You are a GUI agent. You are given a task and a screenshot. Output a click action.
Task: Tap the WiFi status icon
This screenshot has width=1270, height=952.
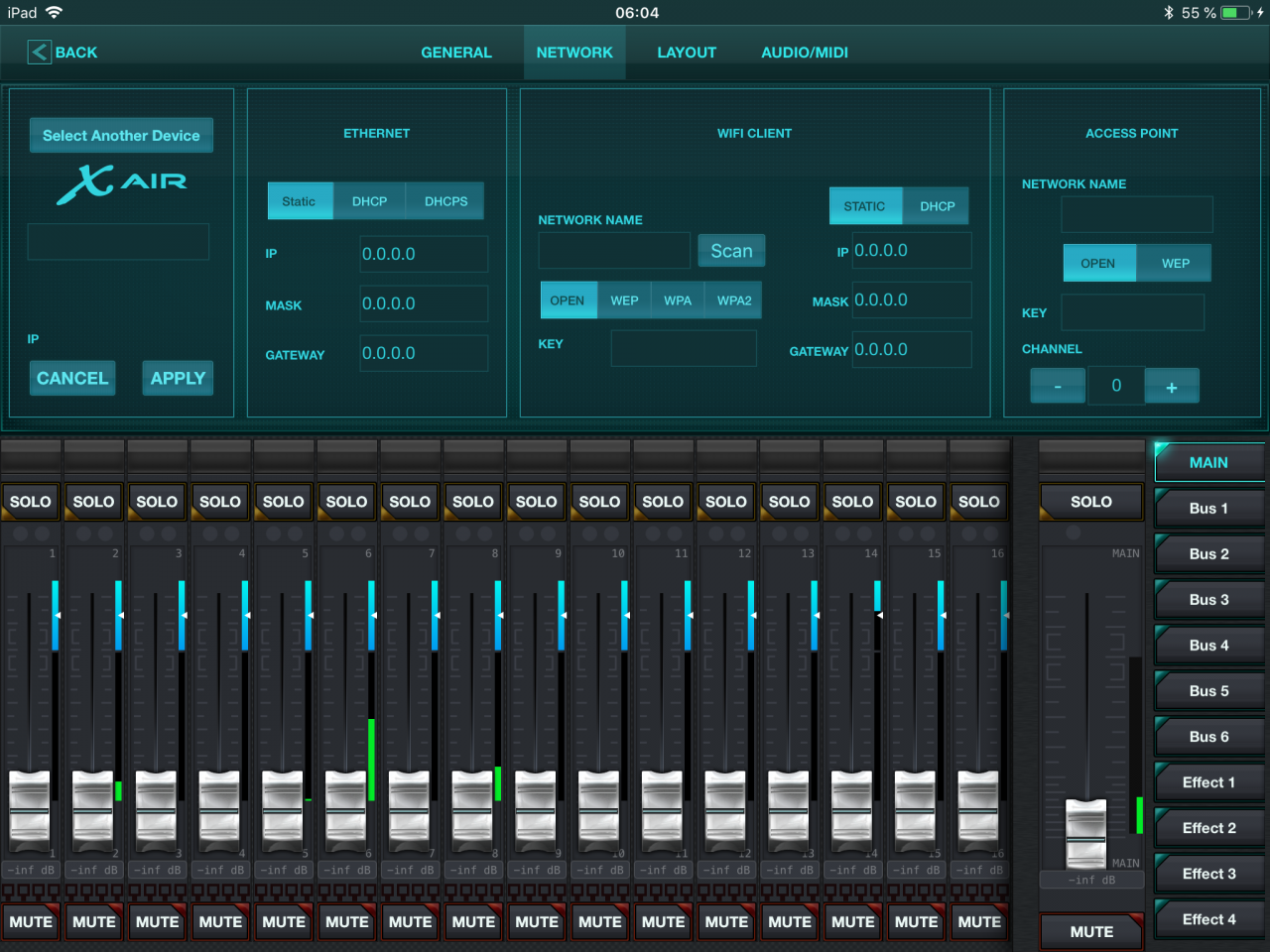(x=54, y=13)
